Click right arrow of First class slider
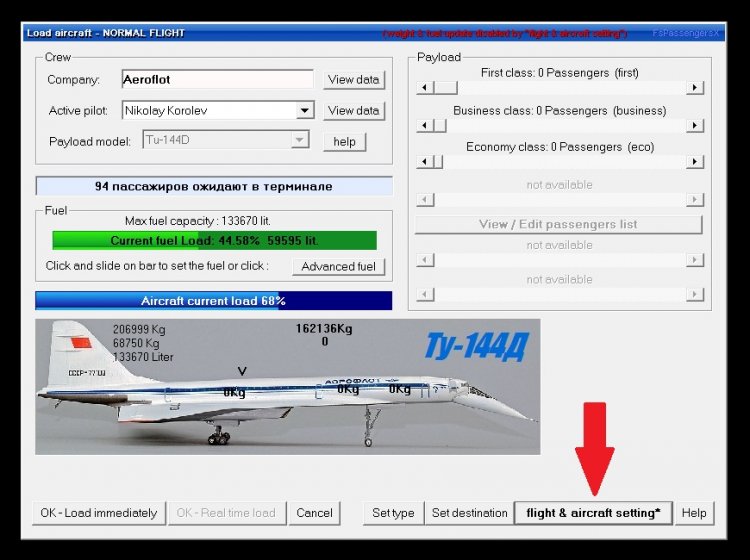This screenshot has width=750, height=560. point(694,88)
